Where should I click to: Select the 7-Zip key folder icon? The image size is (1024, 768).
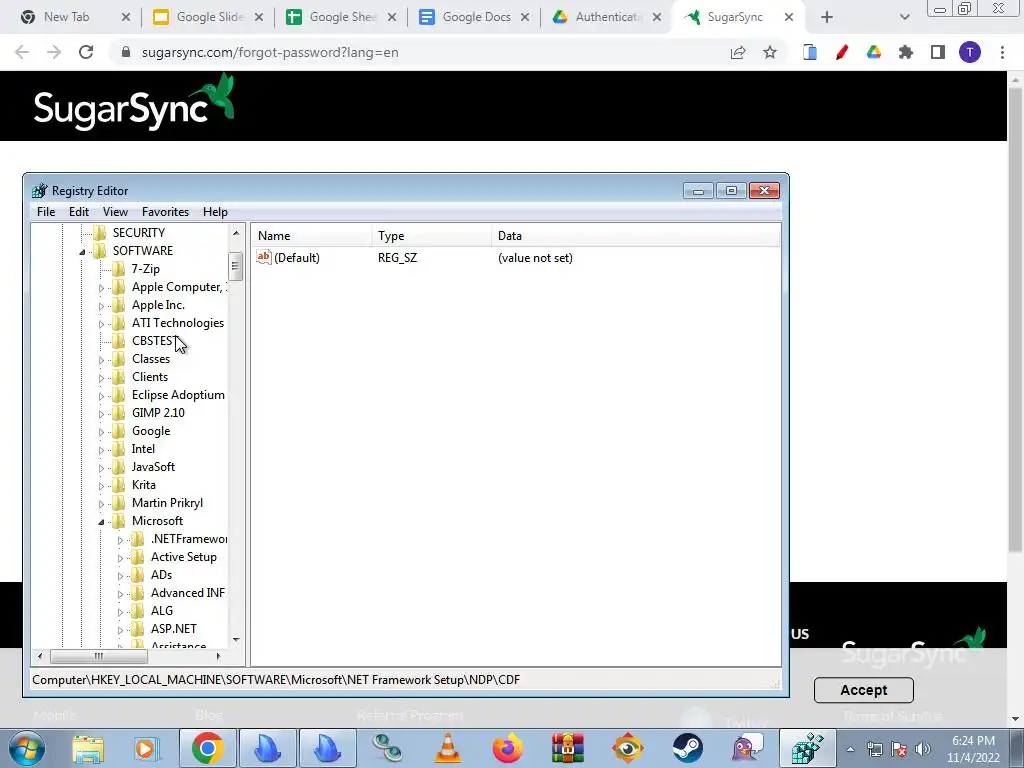click(119, 268)
